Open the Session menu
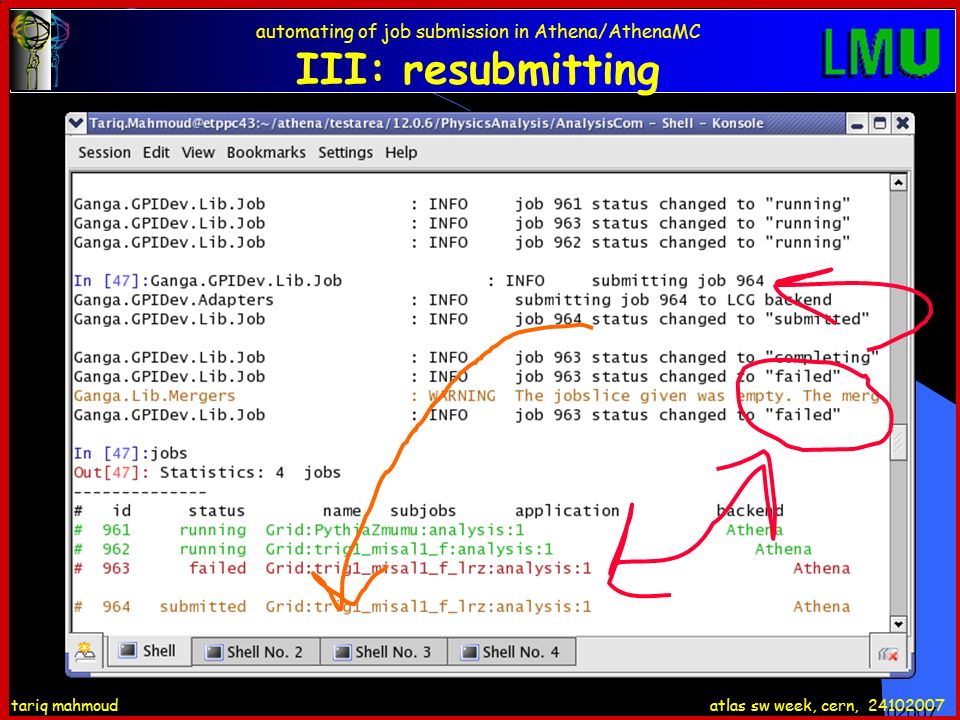This screenshot has height=720, width=960. 104,152
